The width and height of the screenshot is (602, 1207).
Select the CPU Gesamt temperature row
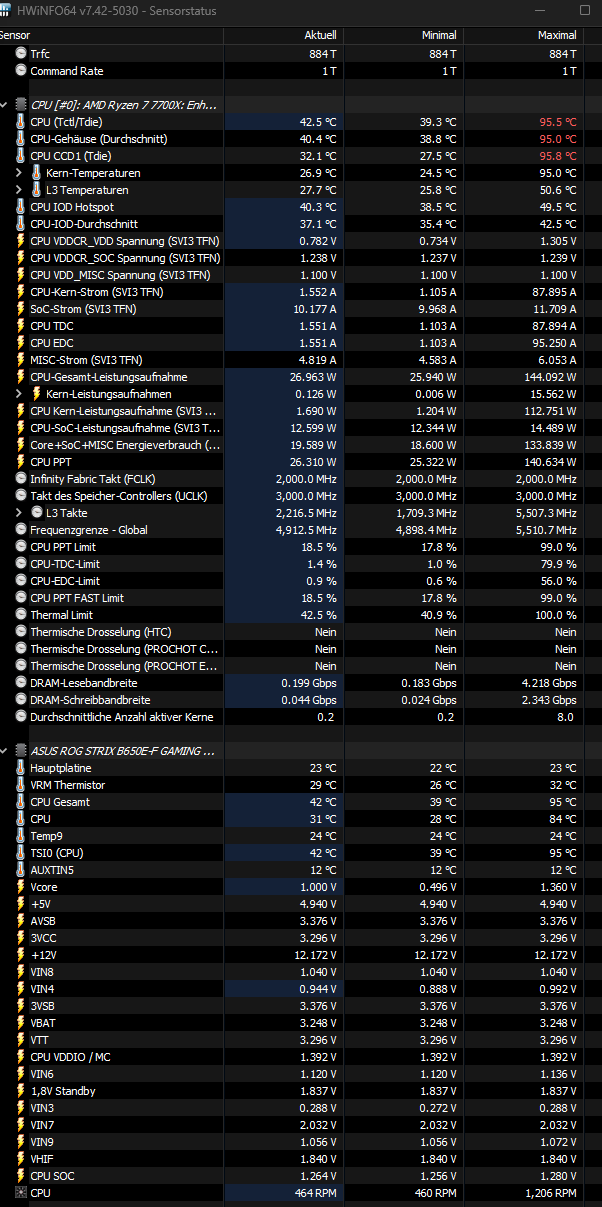point(301,802)
